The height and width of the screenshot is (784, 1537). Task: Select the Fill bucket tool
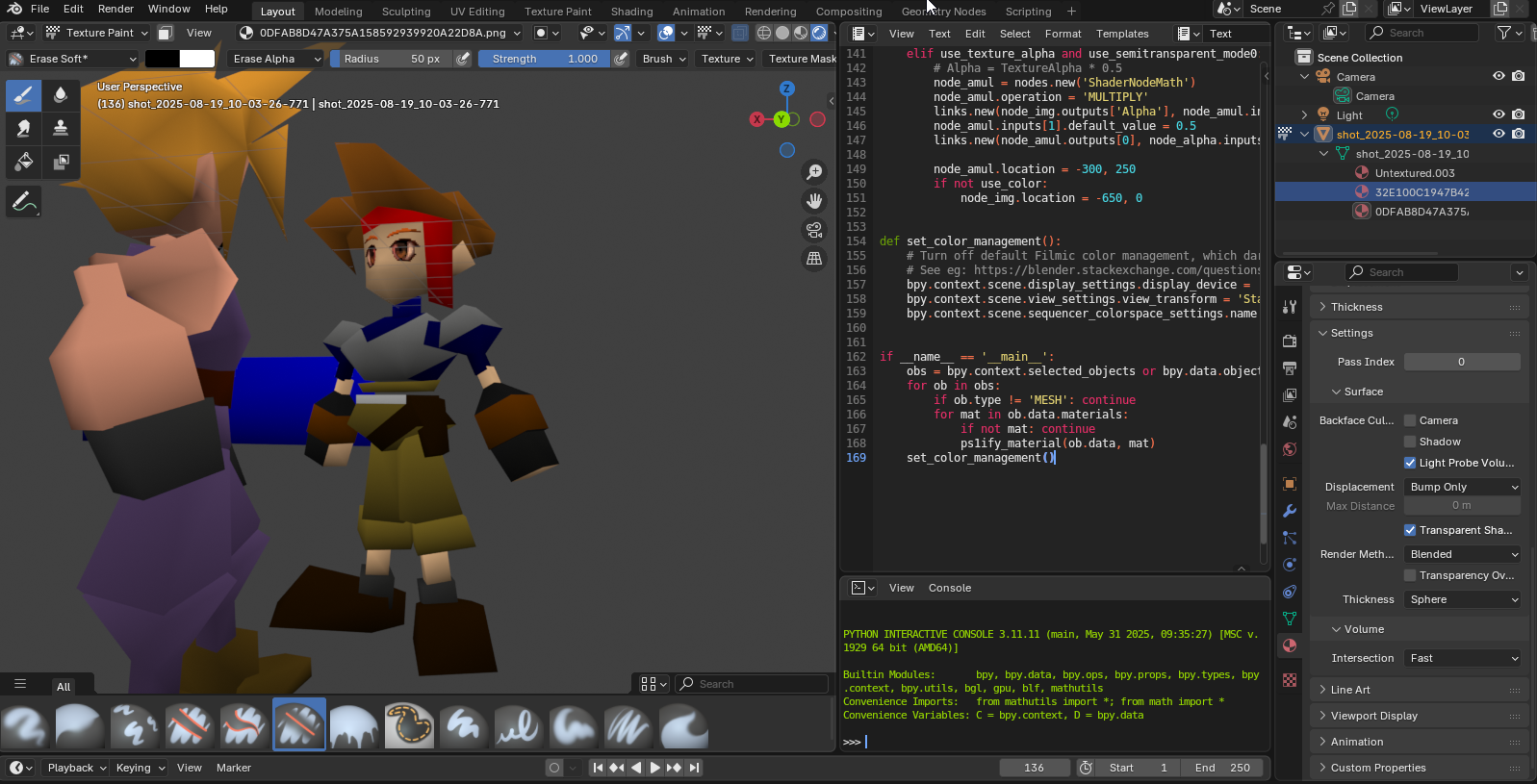pos(24,162)
